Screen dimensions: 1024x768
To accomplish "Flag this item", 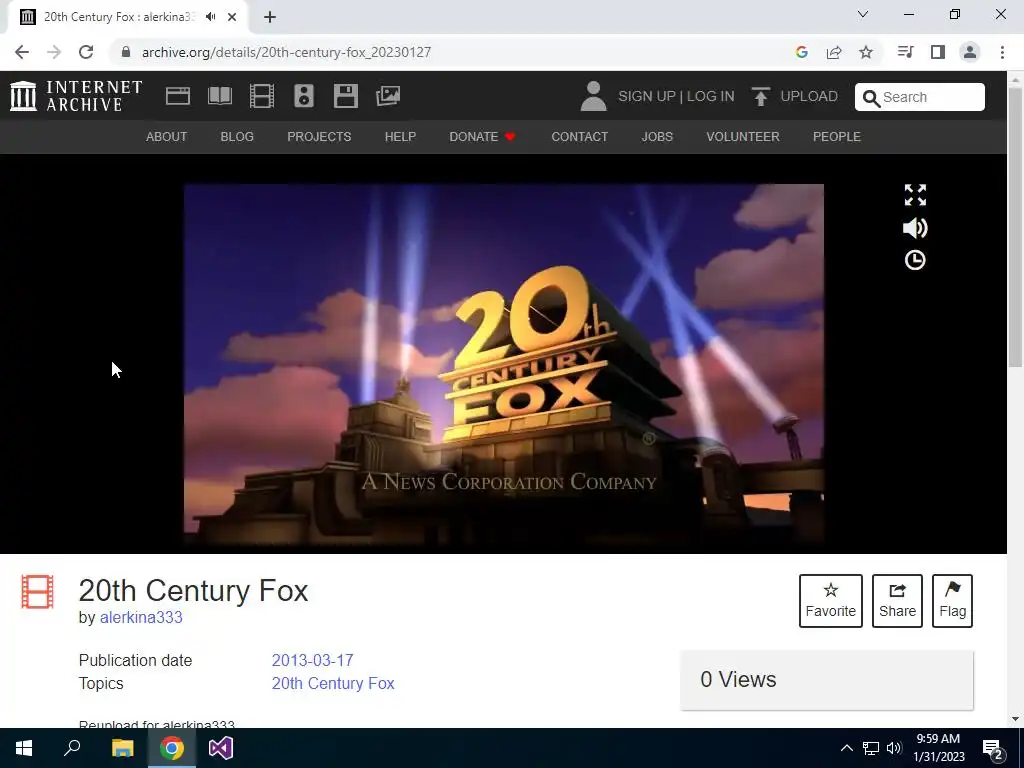I will [x=952, y=601].
